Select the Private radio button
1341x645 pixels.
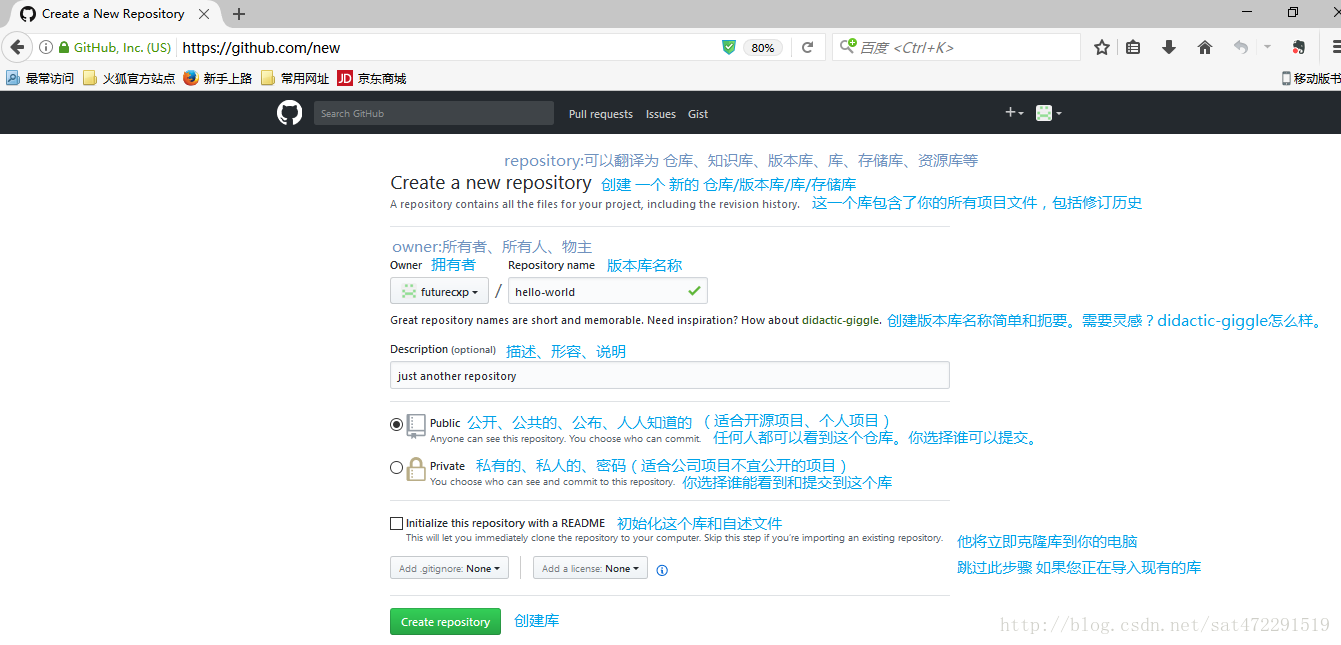[396, 467]
